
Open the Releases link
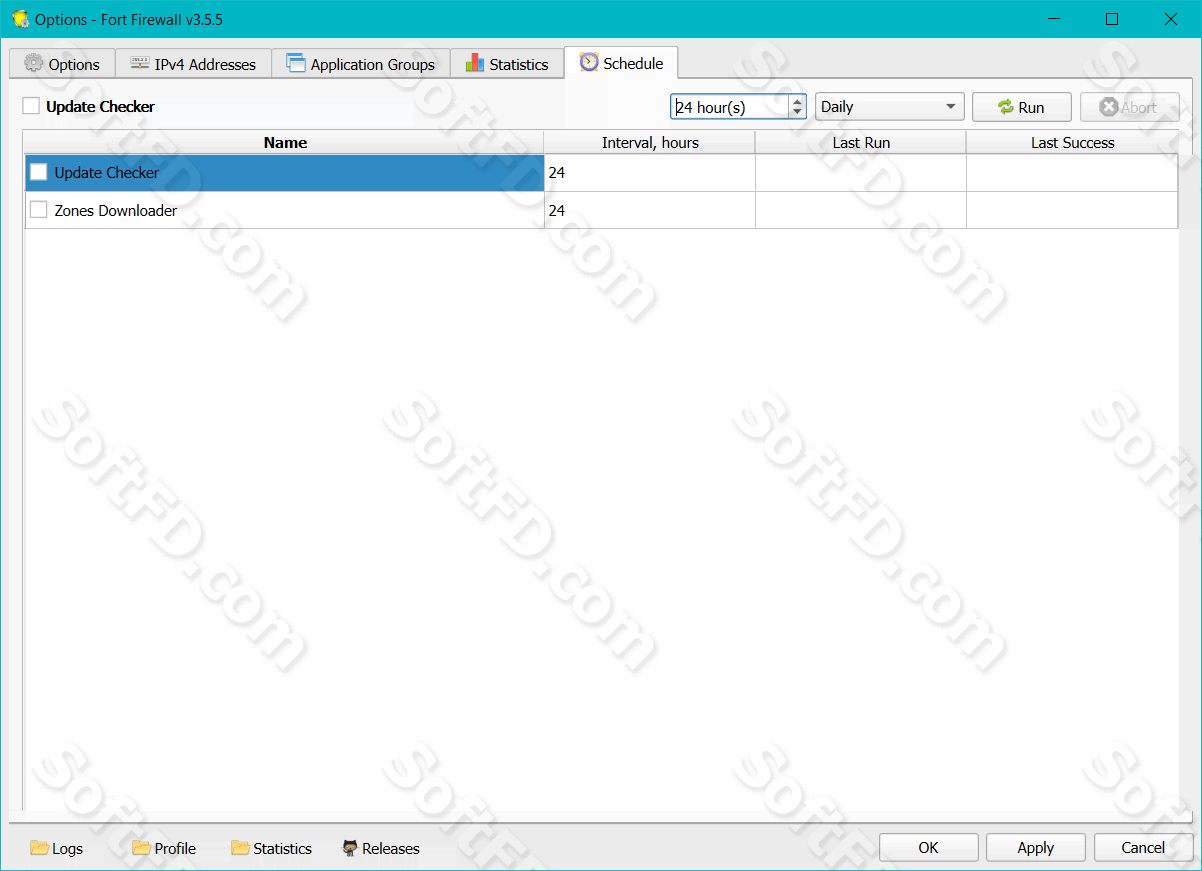pyautogui.click(x=381, y=848)
